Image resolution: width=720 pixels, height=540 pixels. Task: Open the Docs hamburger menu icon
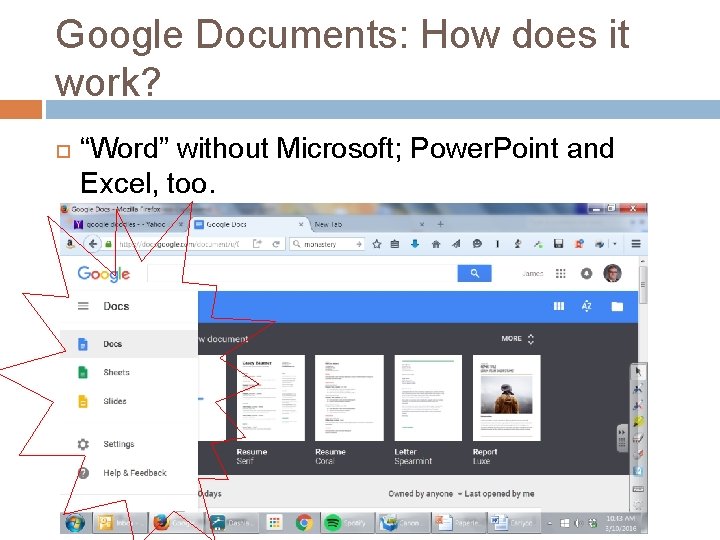click(83, 306)
